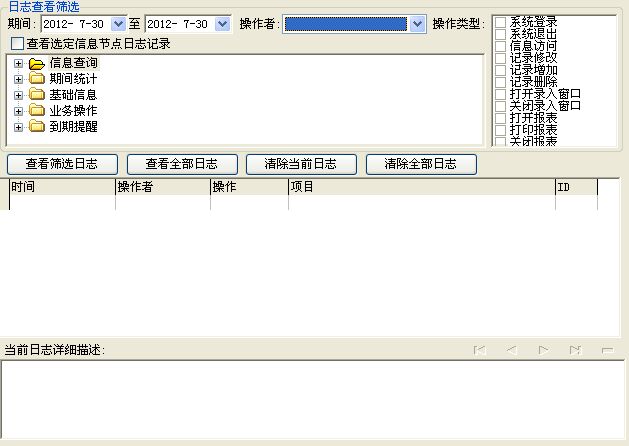
Task: Go to next log record arrow
Action: (x=543, y=350)
